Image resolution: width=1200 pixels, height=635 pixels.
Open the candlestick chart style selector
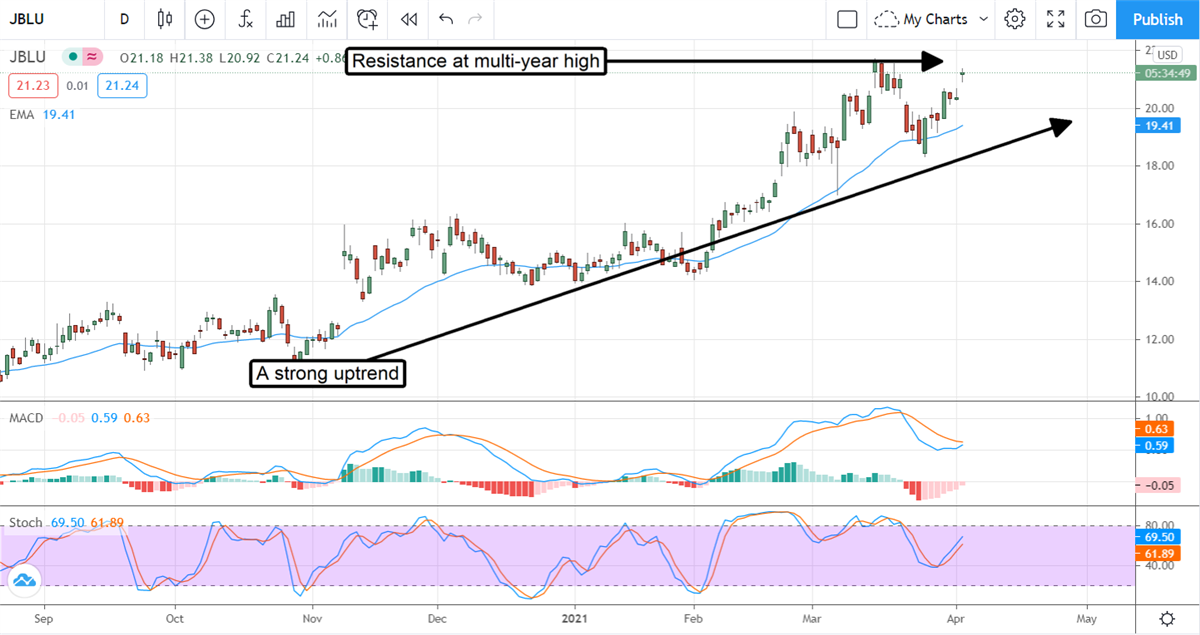165,19
